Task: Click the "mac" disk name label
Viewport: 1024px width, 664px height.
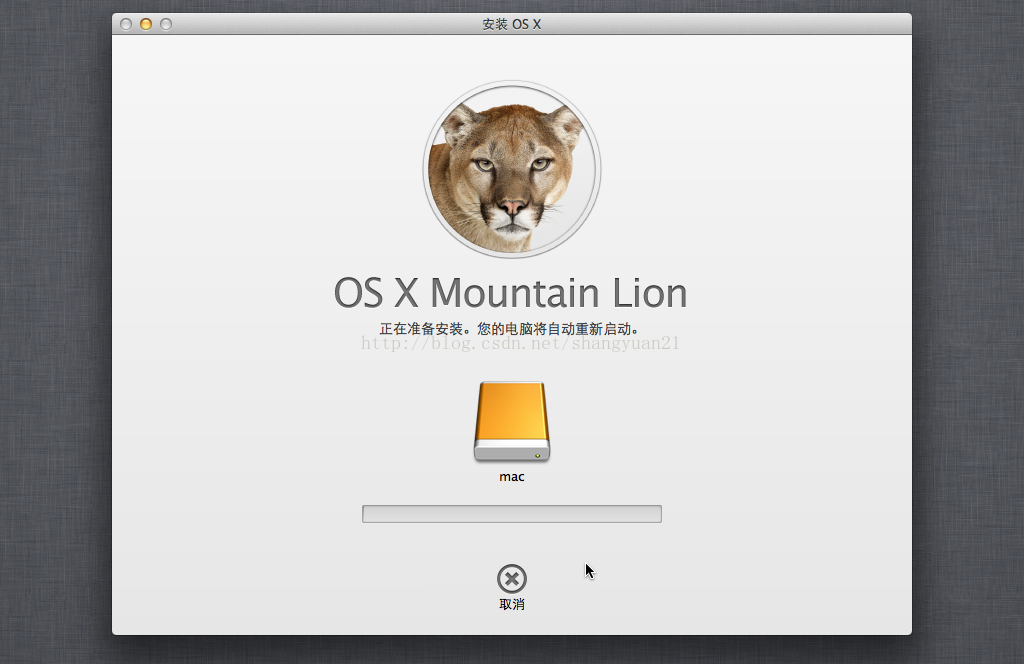Action: 511,477
